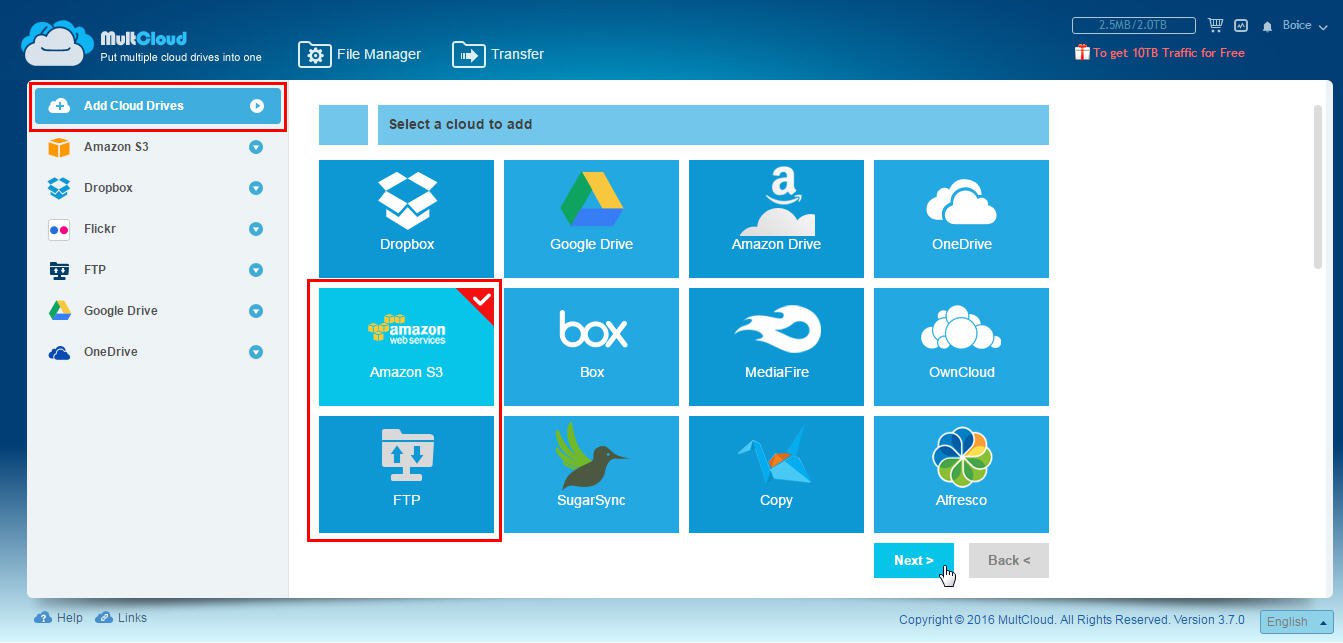
Task: Expand the FTP sidebar dropdown arrow
Action: [x=255, y=270]
